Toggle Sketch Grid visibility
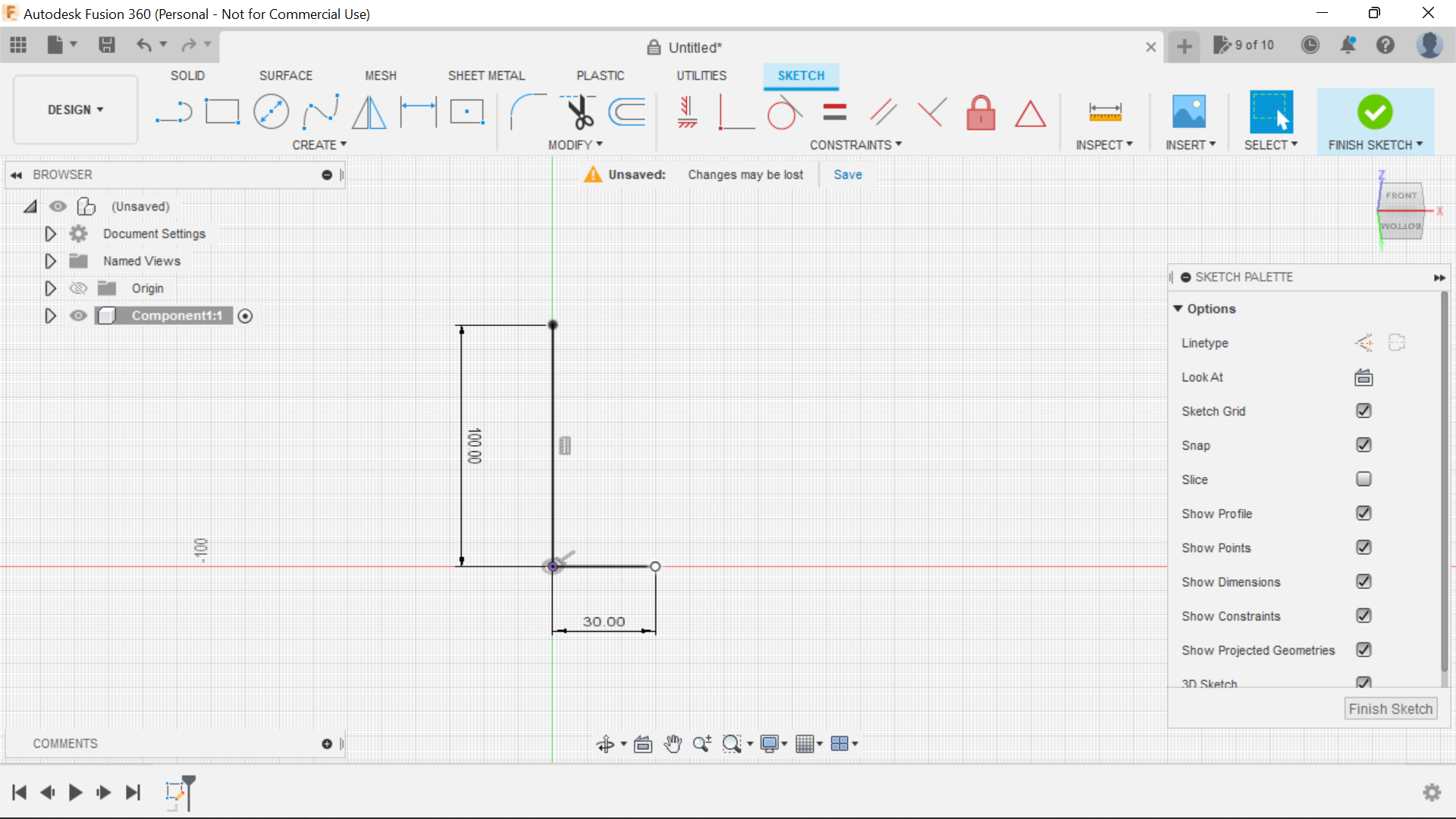Screen dimensions: 1456x819 click(x=1363, y=411)
